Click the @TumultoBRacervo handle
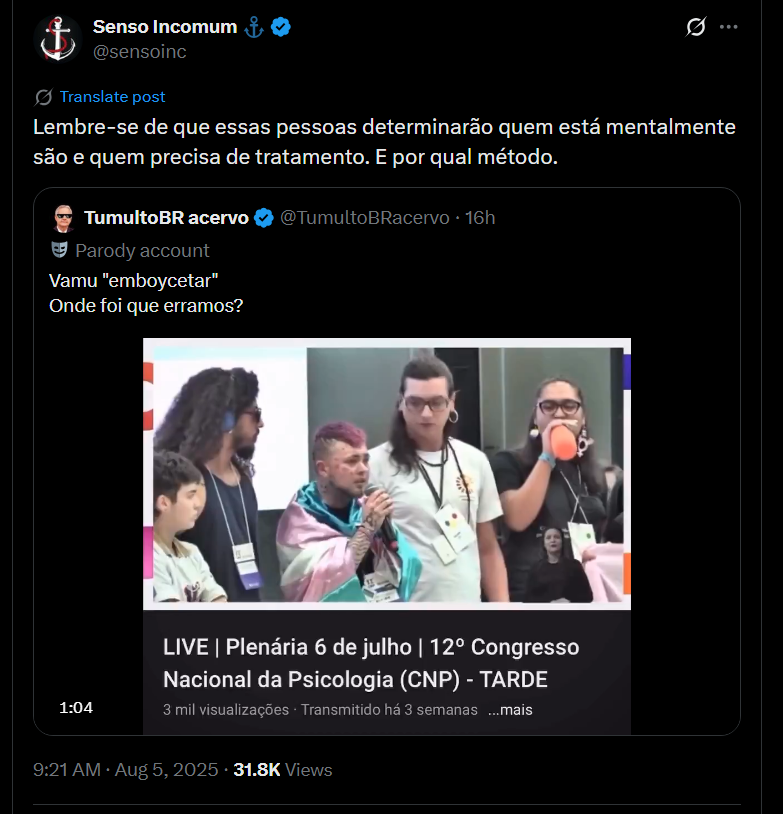 tap(364, 218)
